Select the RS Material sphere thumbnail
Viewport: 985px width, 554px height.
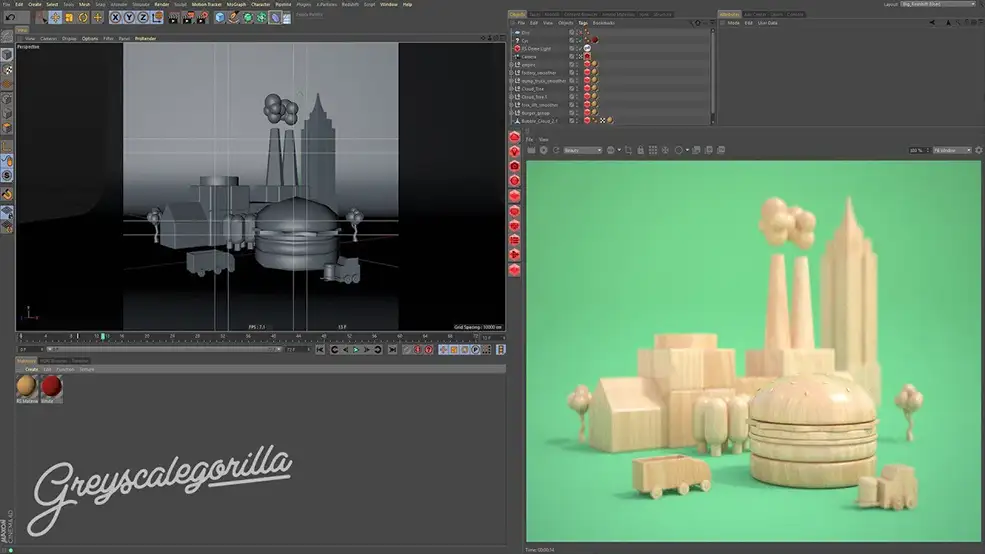coord(26,387)
